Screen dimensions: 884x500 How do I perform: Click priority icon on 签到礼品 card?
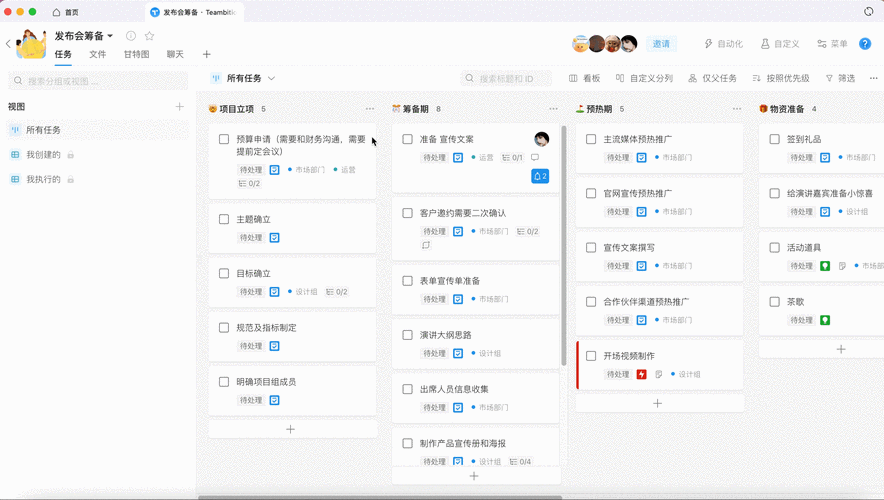tap(825, 158)
